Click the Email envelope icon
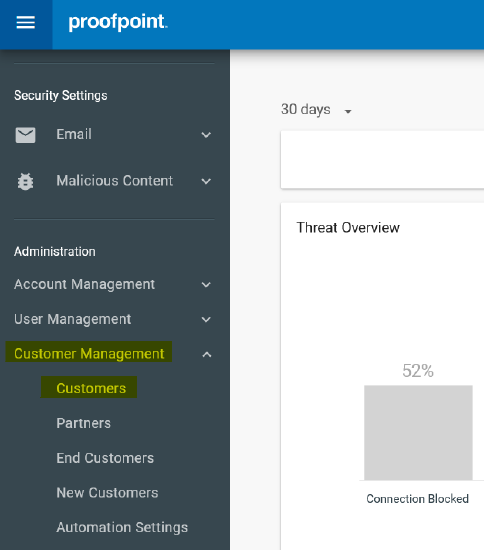The image size is (484, 550). pos(25,135)
